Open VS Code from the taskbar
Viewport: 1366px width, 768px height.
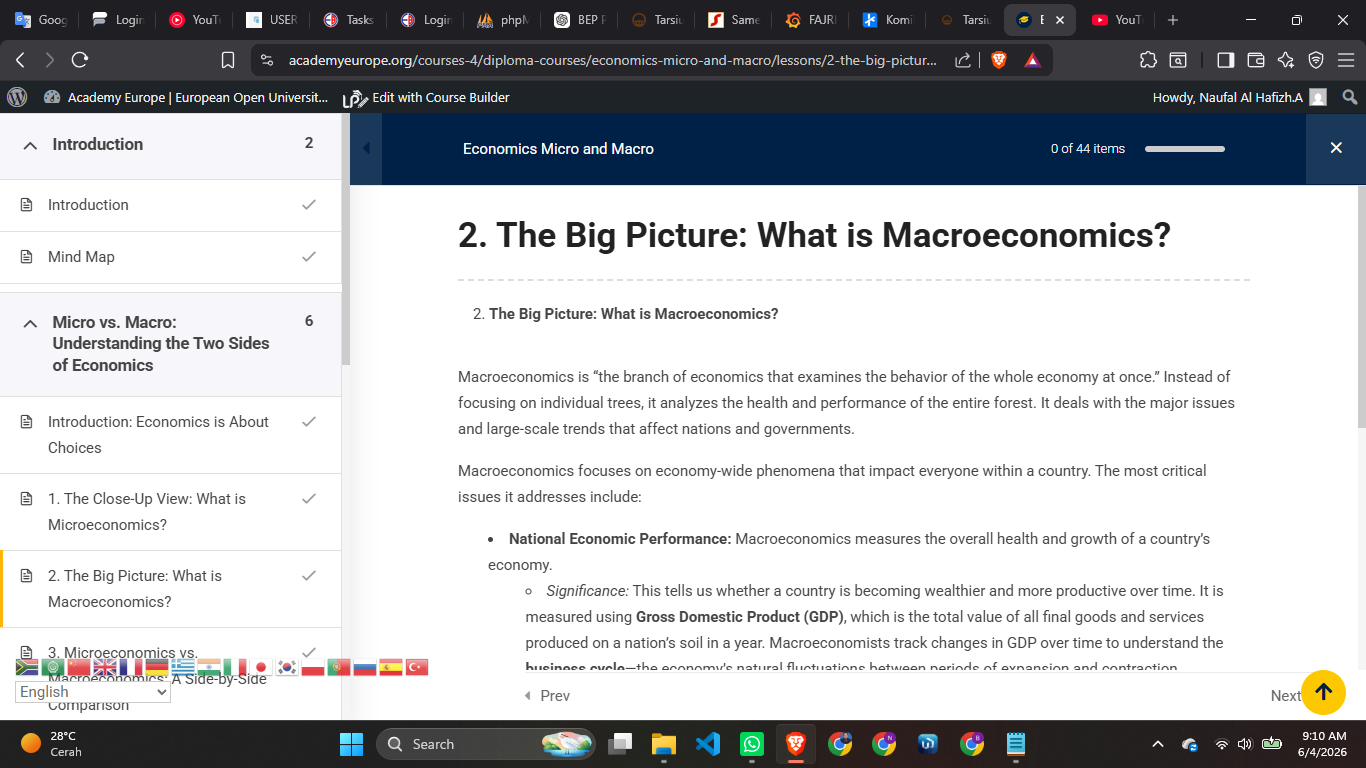[708, 744]
